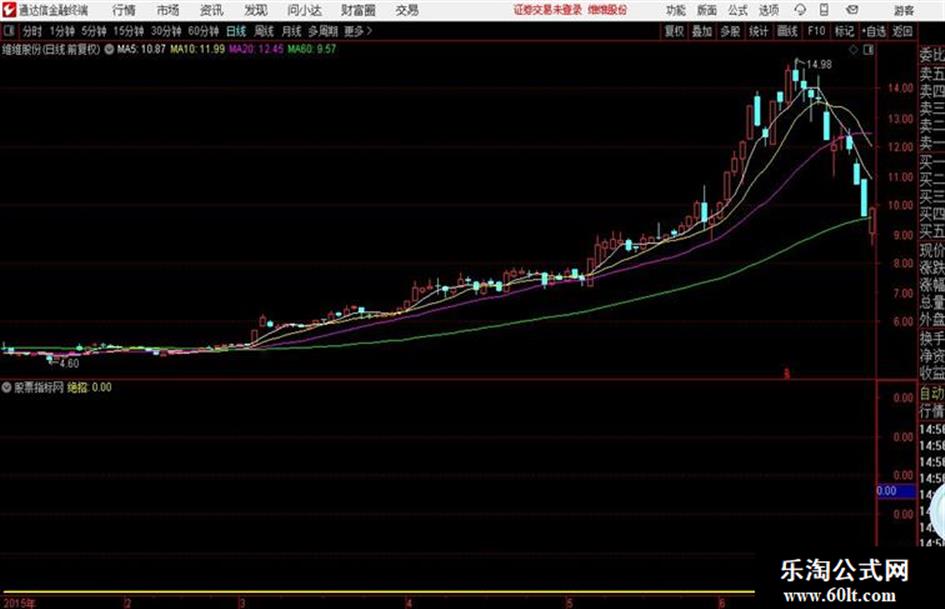The image size is (945, 609).
Task: Click the 维维股份(日线 前复权) chart title
Action: (51, 49)
